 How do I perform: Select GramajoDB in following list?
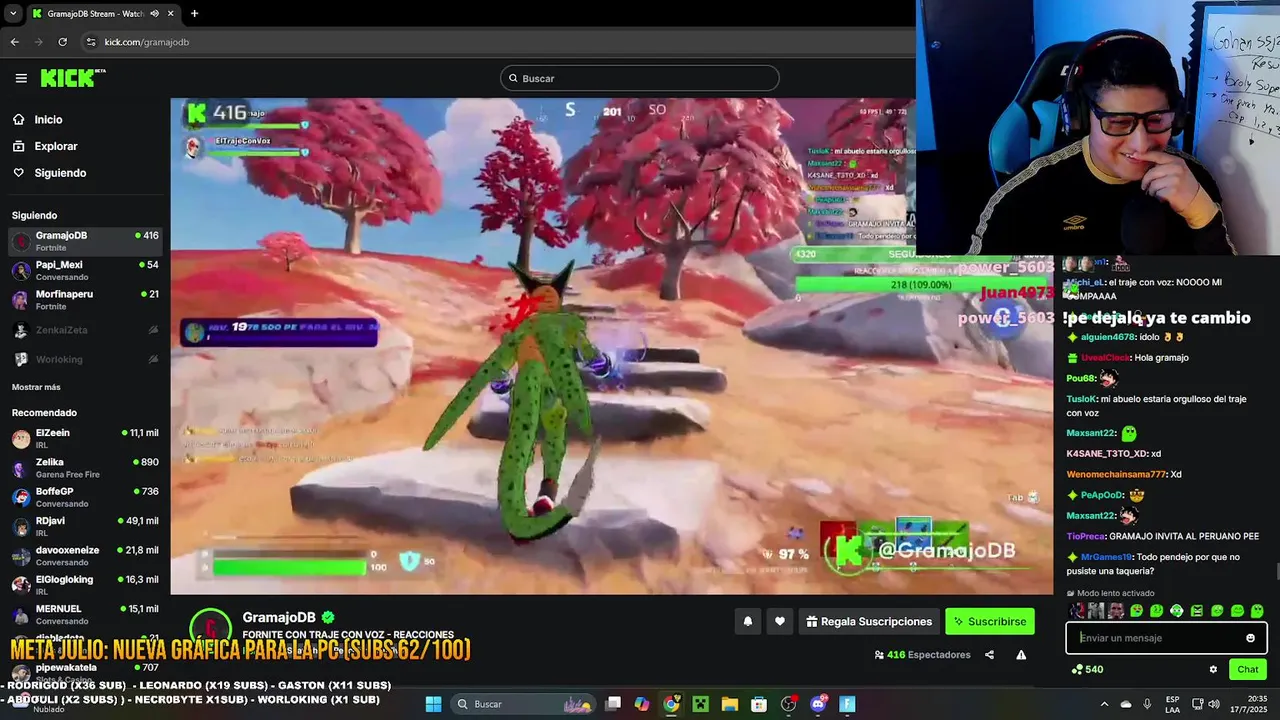85,241
